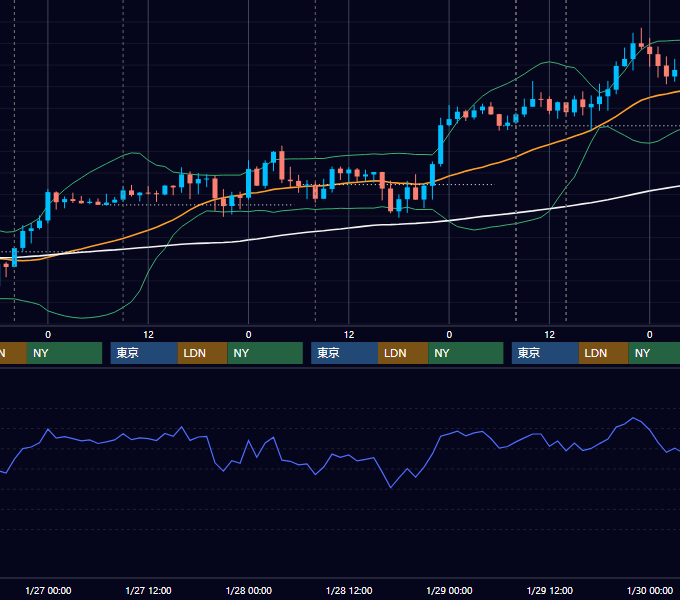Click the 1/29 00:00 time axis label
Image resolution: width=680 pixels, height=600 pixels.
click(x=449, y=590)
